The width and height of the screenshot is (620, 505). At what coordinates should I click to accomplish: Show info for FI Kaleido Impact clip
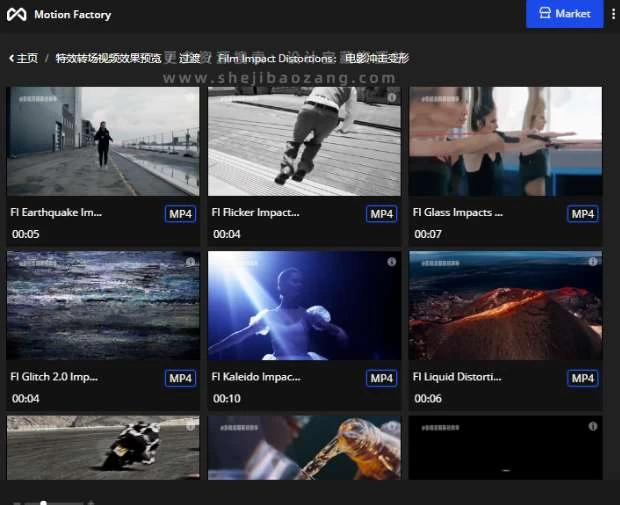(x=391, y=262)
